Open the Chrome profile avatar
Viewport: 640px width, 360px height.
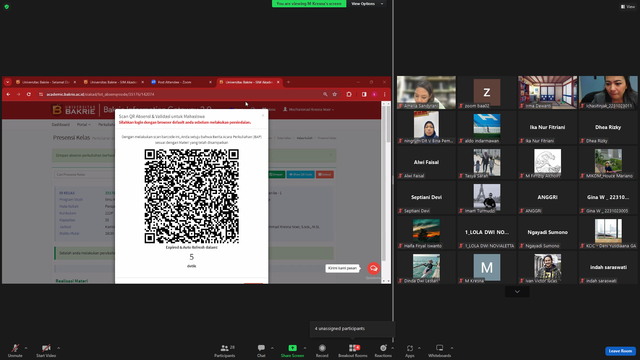[374, 94]
